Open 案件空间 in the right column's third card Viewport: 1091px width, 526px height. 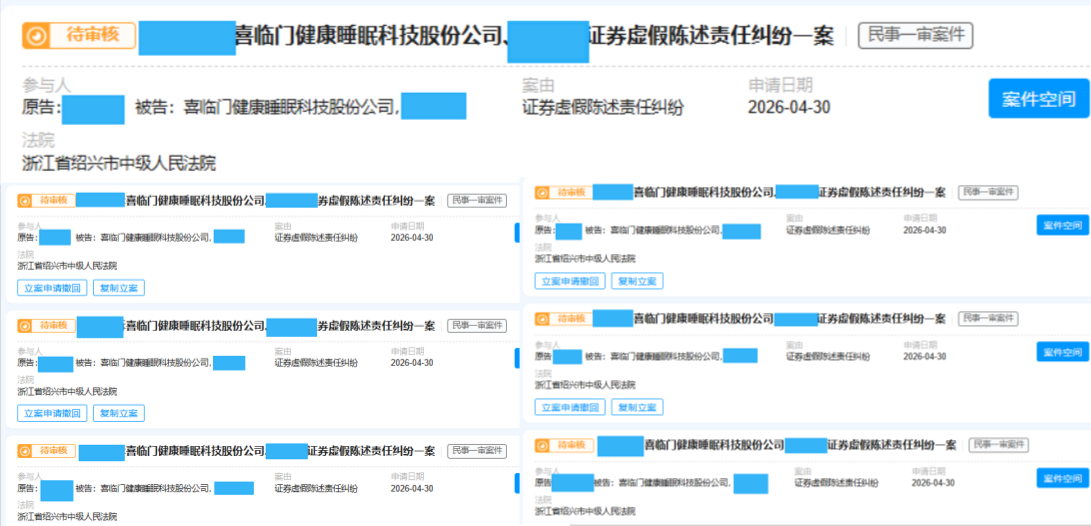pyautogui.click(x=1062, y=478)
